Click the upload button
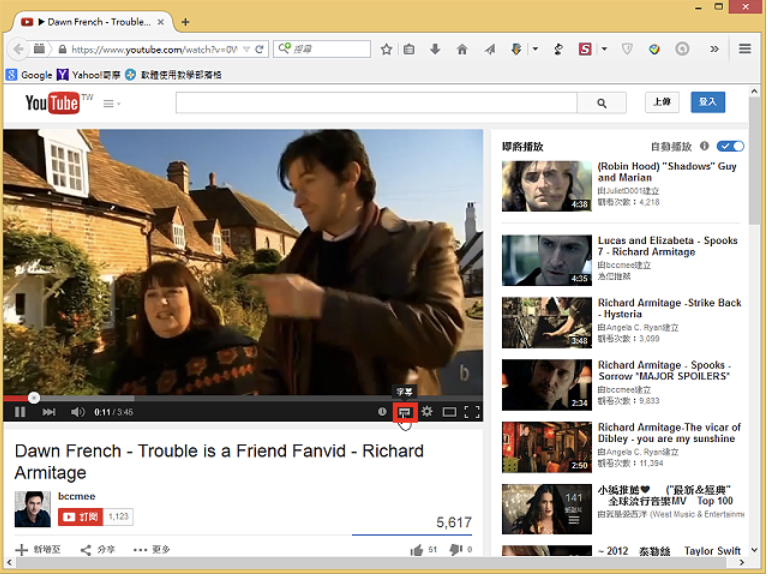Screen dimensions: 768x576 pos(662,102)
